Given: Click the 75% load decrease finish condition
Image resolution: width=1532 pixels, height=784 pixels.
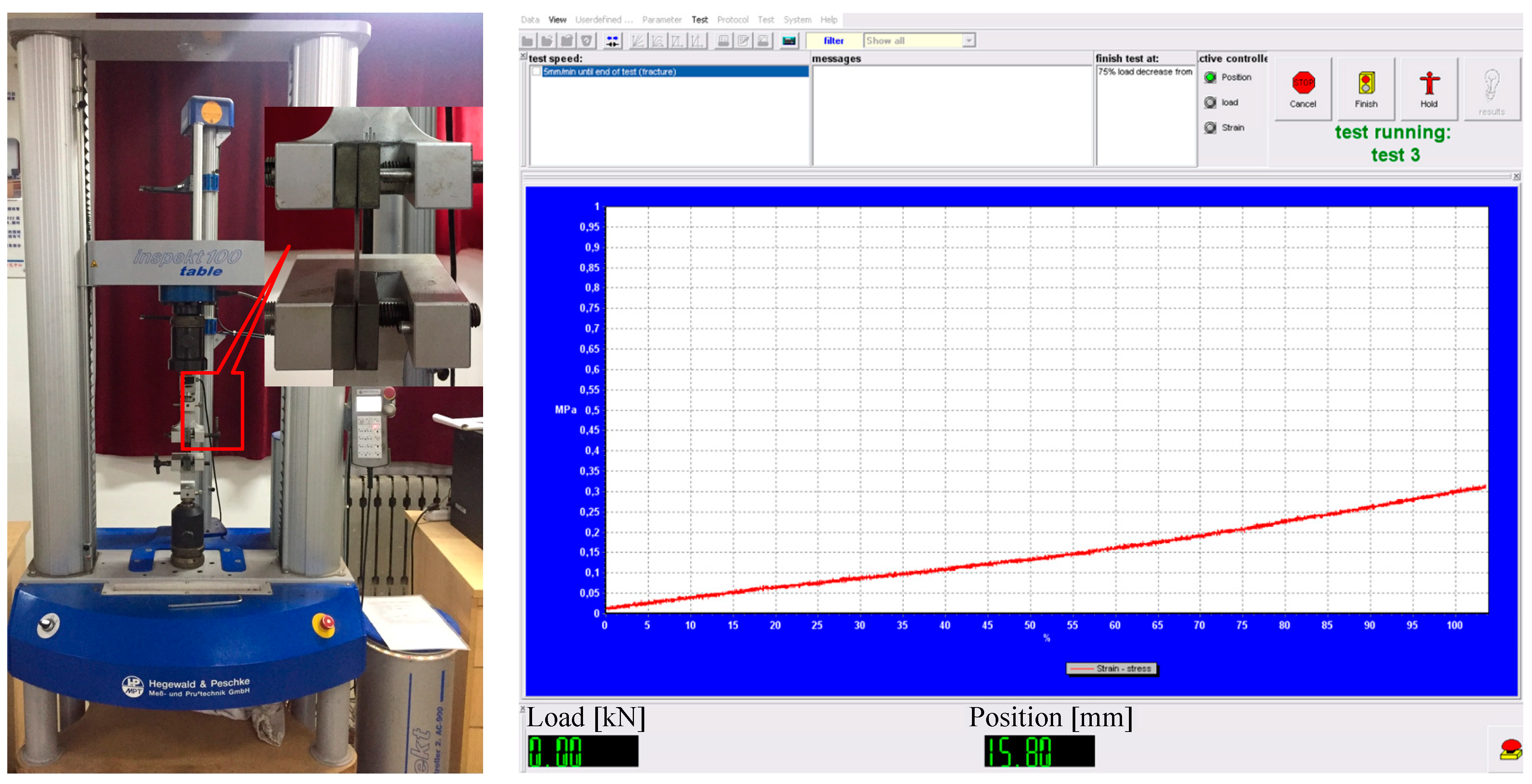Looking at the screenshot, I should [1145, 72].
